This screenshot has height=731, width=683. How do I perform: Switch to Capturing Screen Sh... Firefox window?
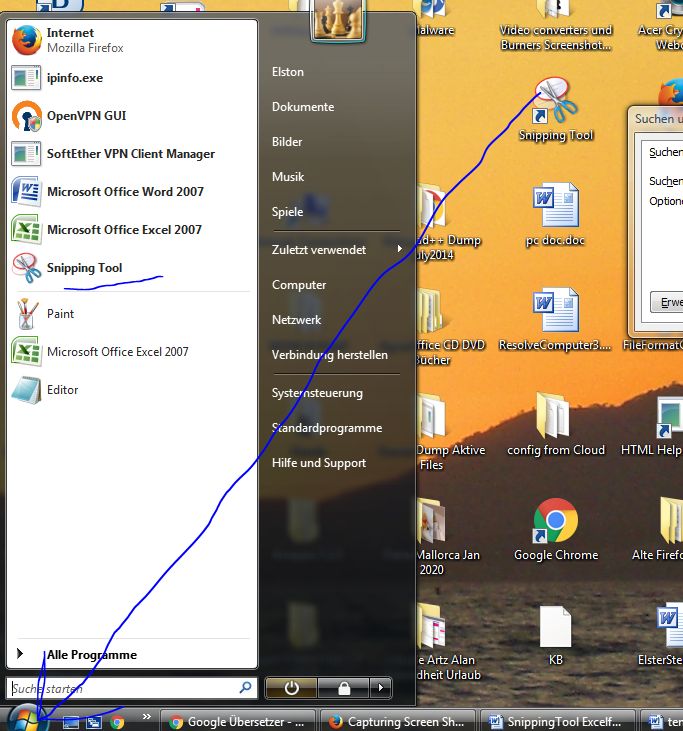pyautogui.click(x=399, y=721)
